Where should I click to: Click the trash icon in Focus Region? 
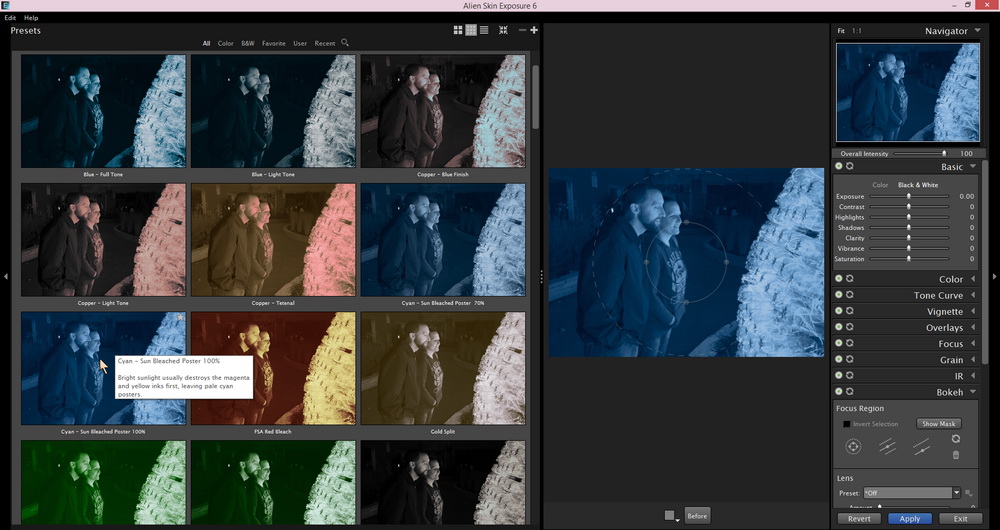click(x=956, y=455)
